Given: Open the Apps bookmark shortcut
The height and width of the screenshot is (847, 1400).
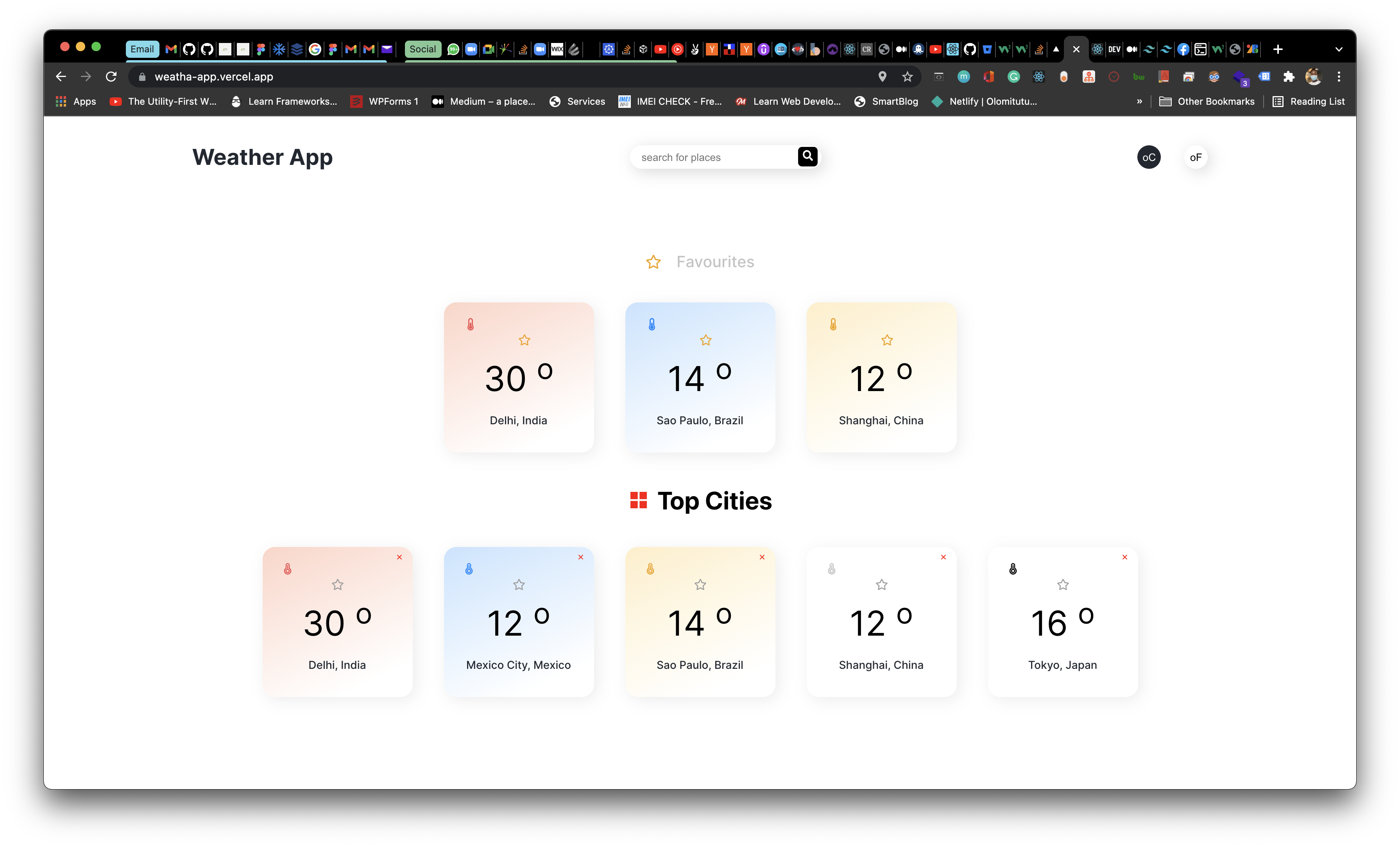Looking at the screenshot, I should click(75, 102).
